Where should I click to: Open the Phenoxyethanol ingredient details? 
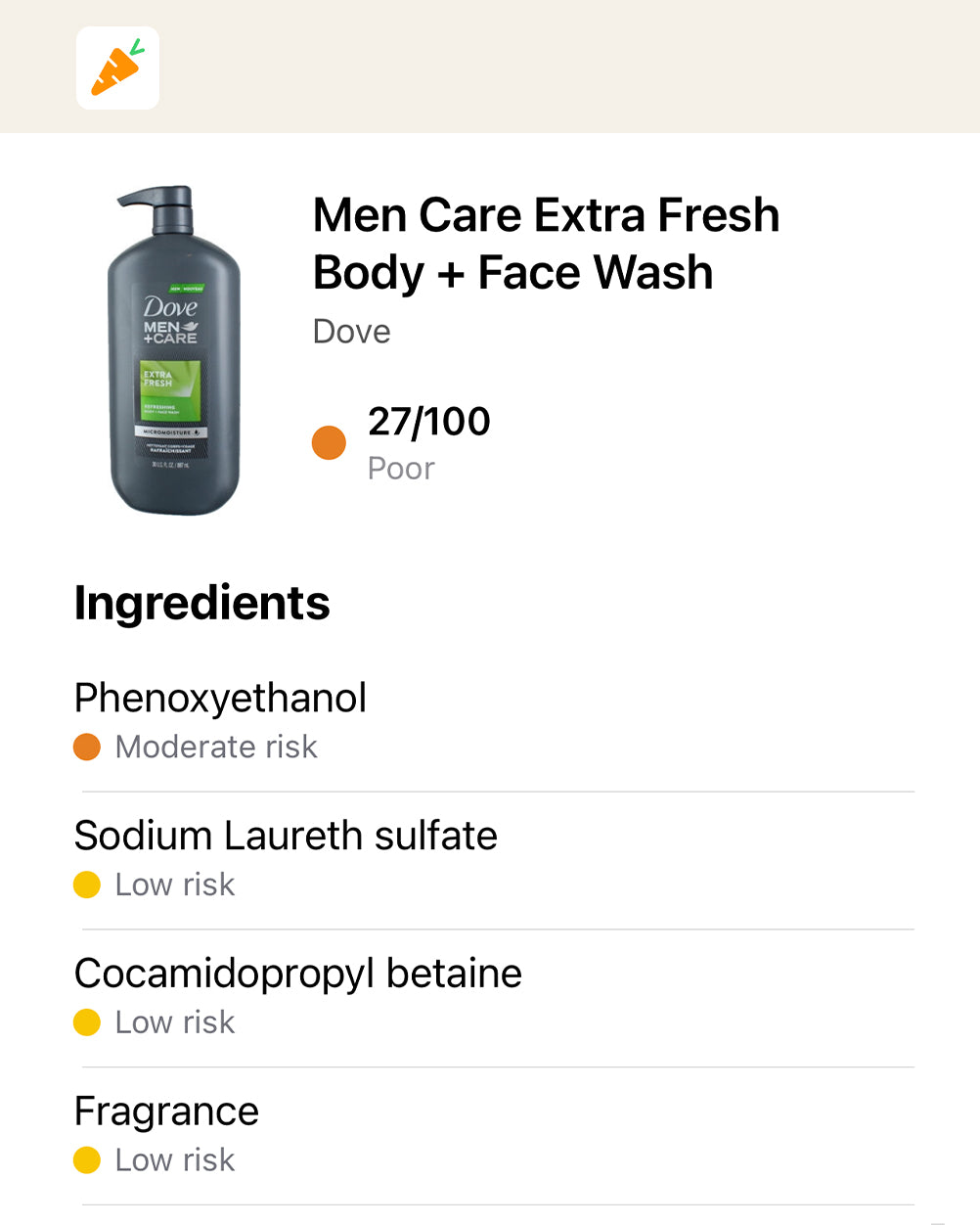[x=221, y=699]
